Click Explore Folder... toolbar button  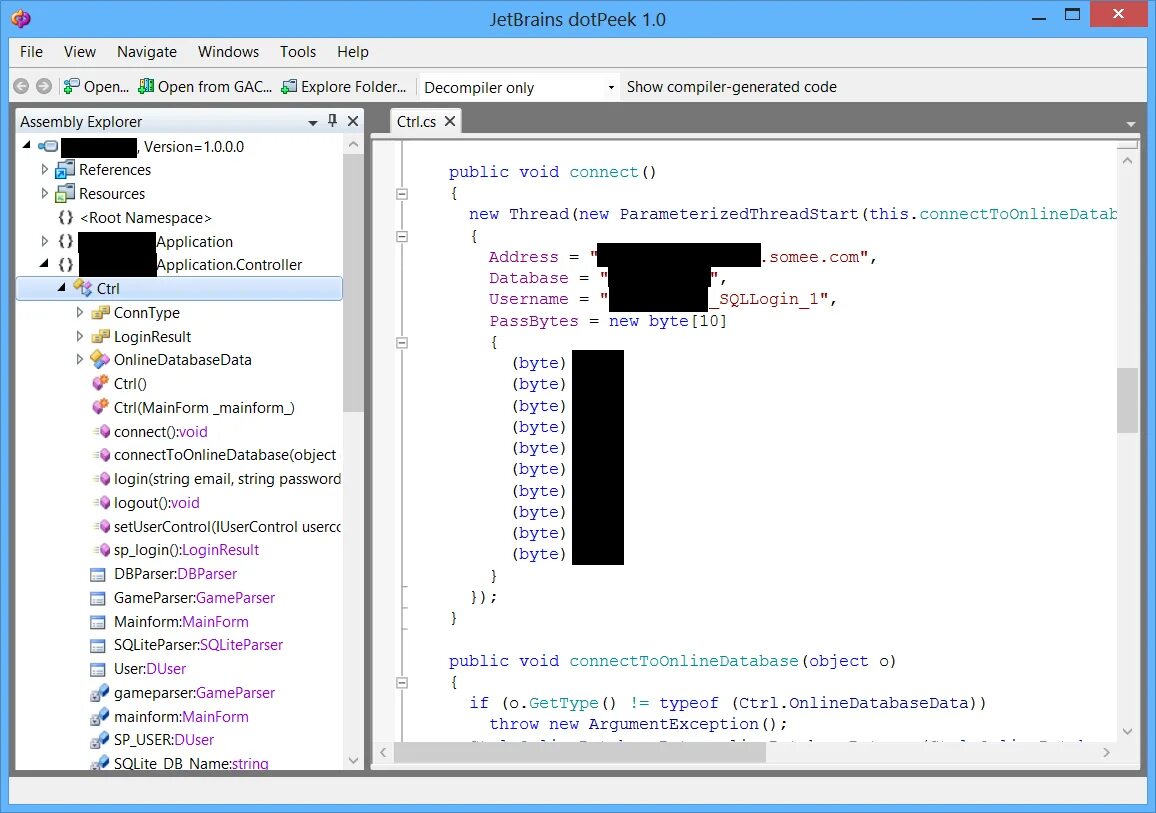click(344, 87)
